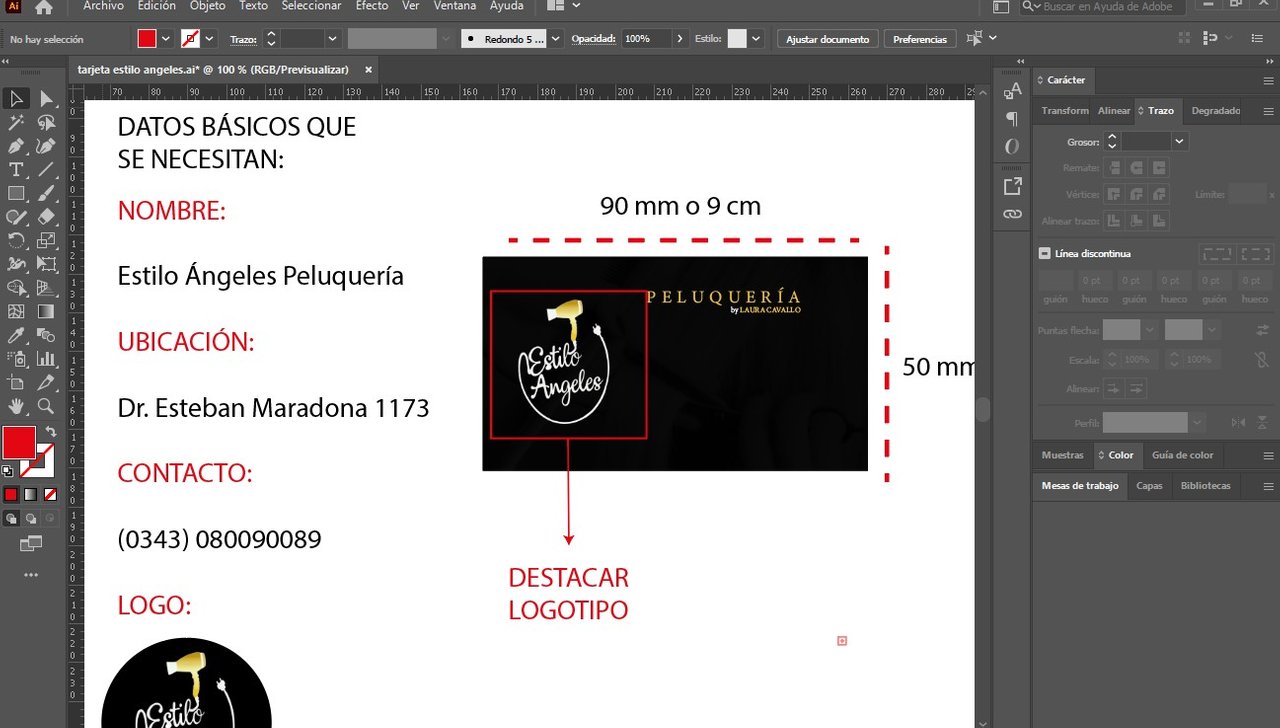
Task: Open the Links panel icon
Action: [x=1012, y=214]
